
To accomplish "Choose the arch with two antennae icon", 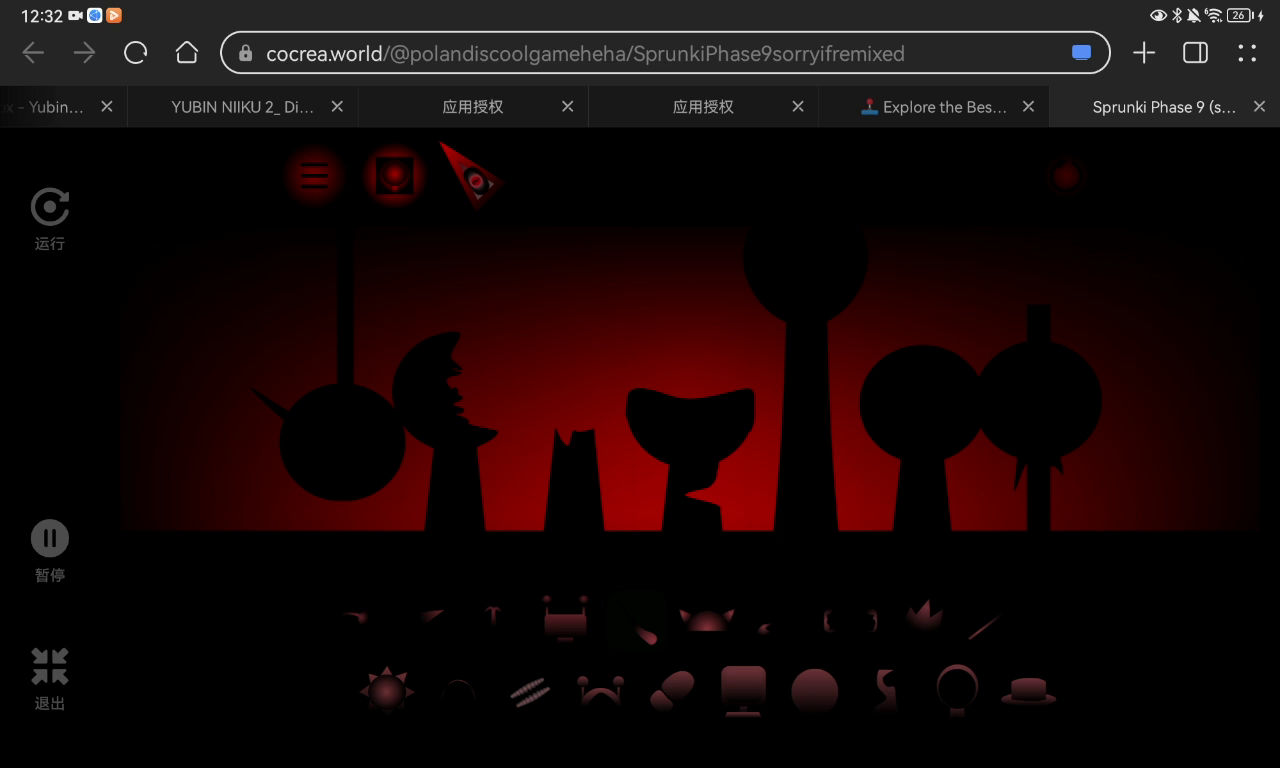I will (x=600, y=691).
